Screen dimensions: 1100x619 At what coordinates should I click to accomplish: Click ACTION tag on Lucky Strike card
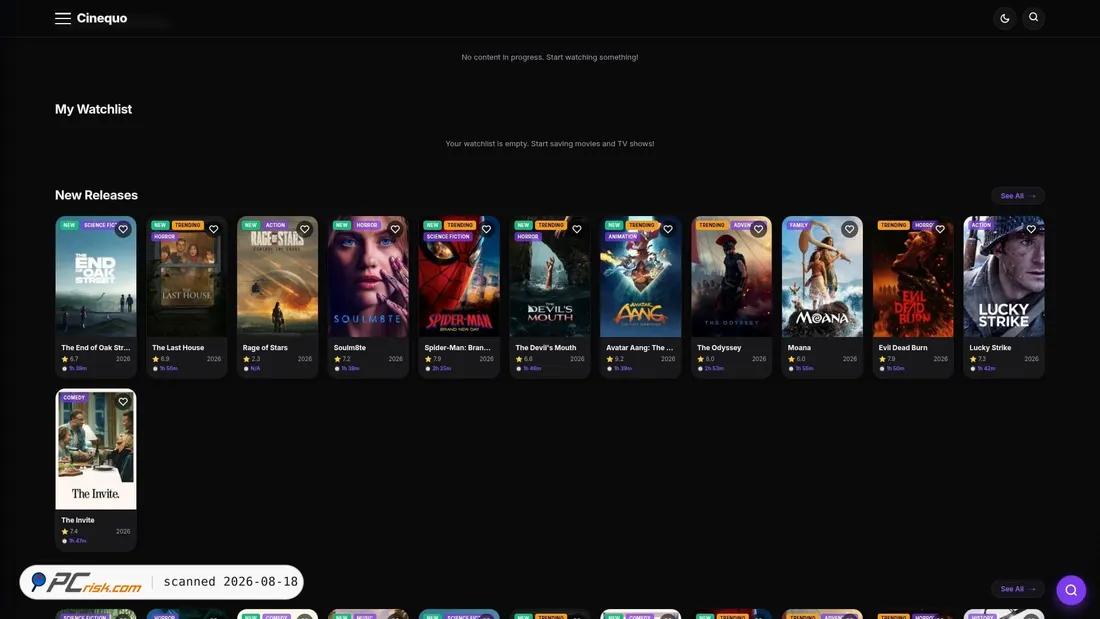point(981,225)
